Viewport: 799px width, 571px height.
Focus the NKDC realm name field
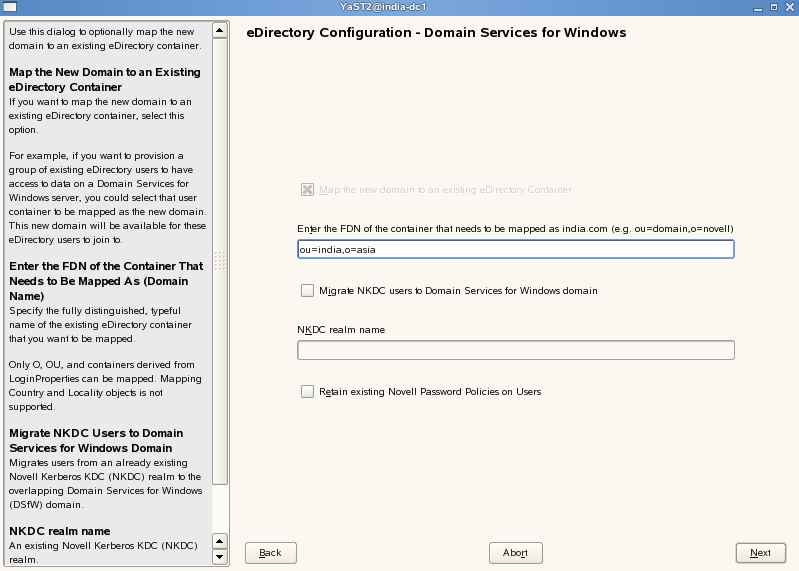516,350
